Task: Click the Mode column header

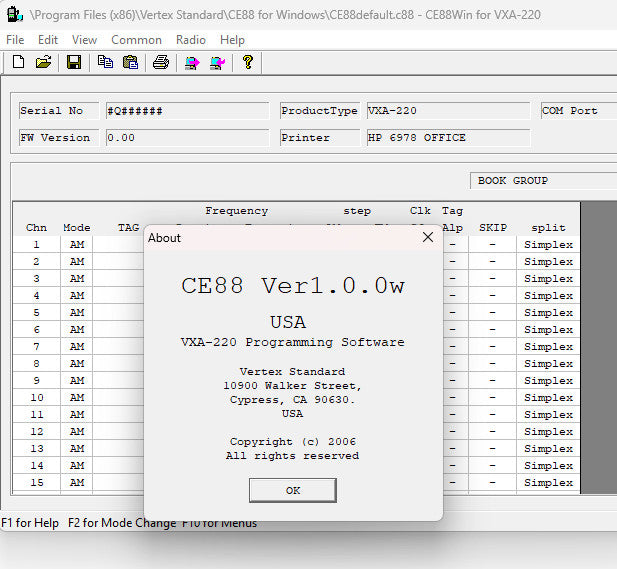Action: coord(77,227)
